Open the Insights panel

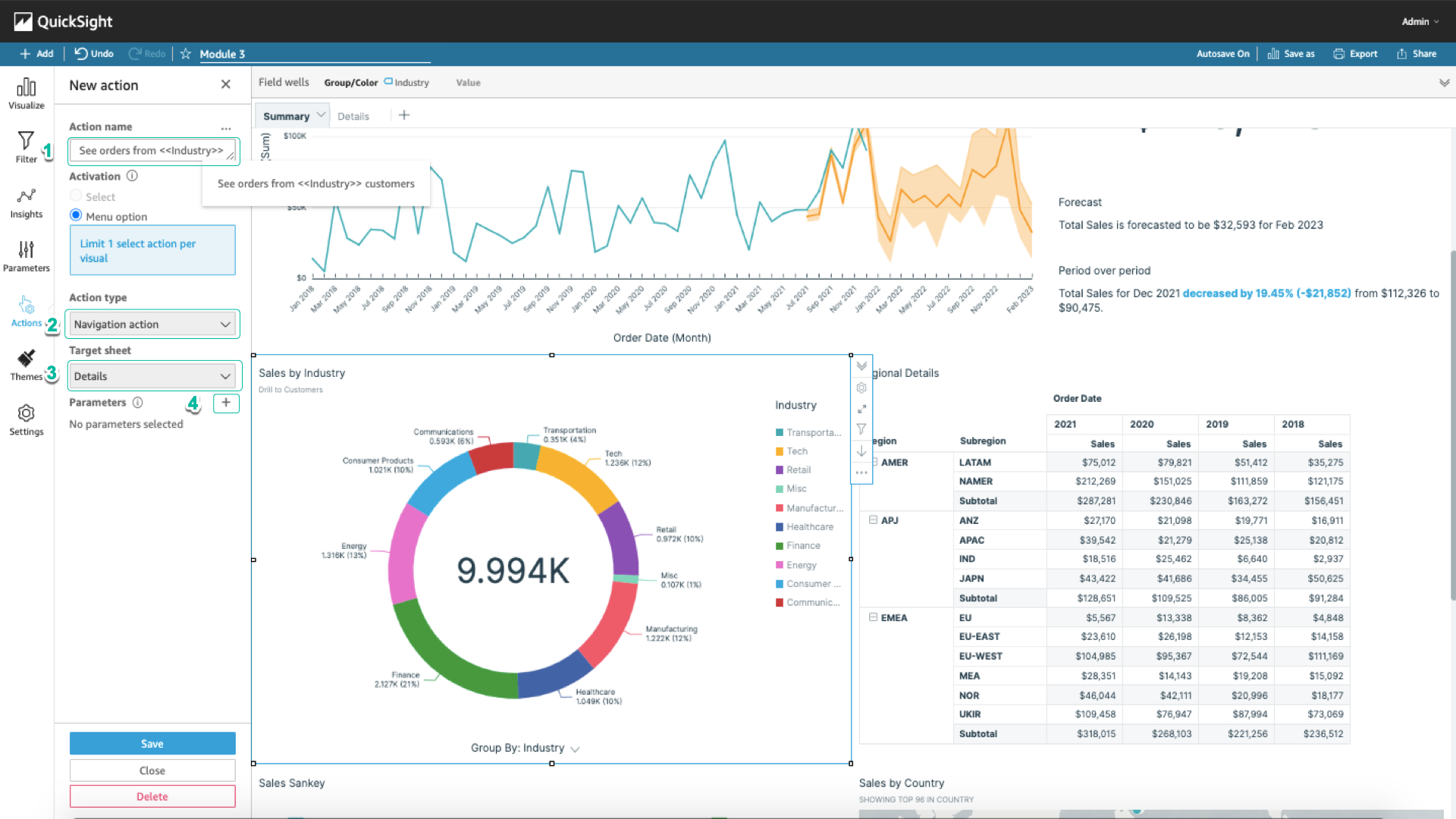pyautogui.click(x=26, y=203)
